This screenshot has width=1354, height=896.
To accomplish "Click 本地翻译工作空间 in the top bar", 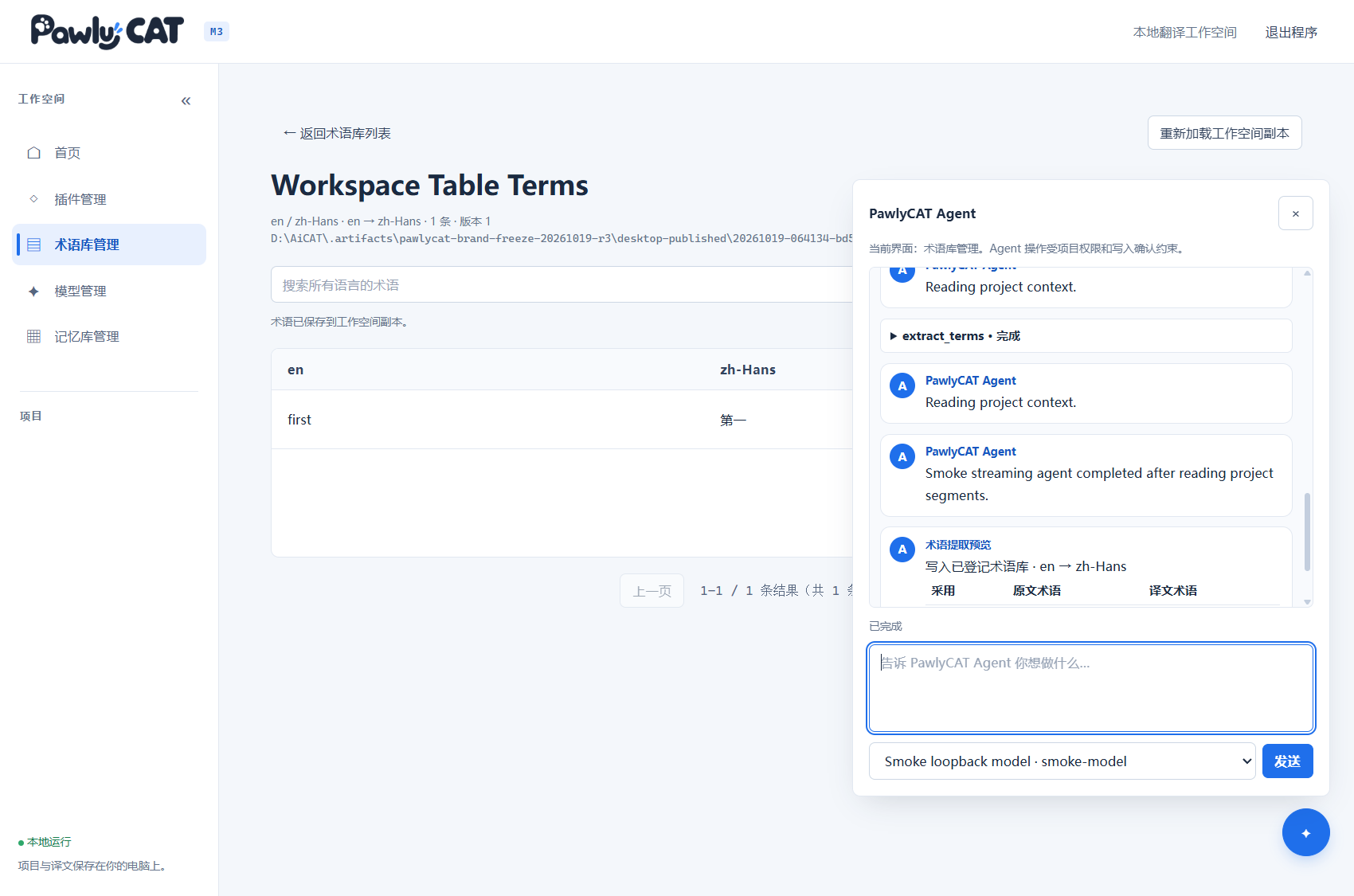I will click(x=1184, y=33).
